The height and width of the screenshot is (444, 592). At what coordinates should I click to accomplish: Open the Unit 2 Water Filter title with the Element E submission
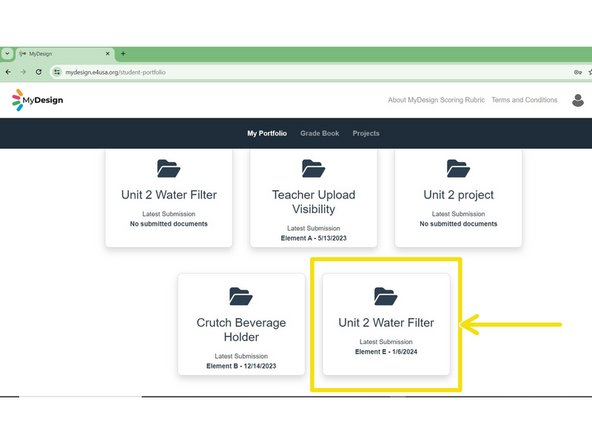(386, 323)
